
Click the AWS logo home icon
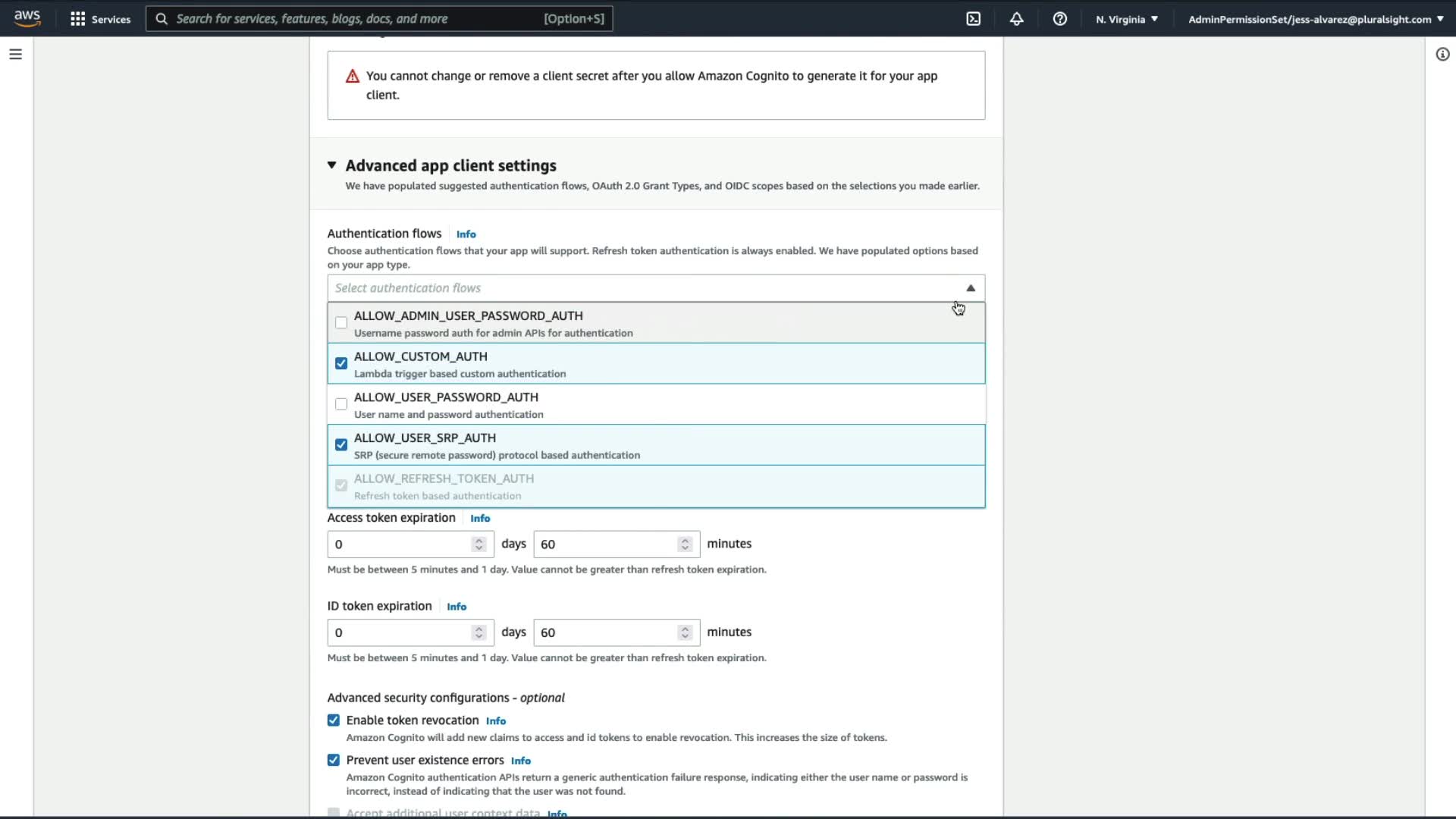coord(27,18)
